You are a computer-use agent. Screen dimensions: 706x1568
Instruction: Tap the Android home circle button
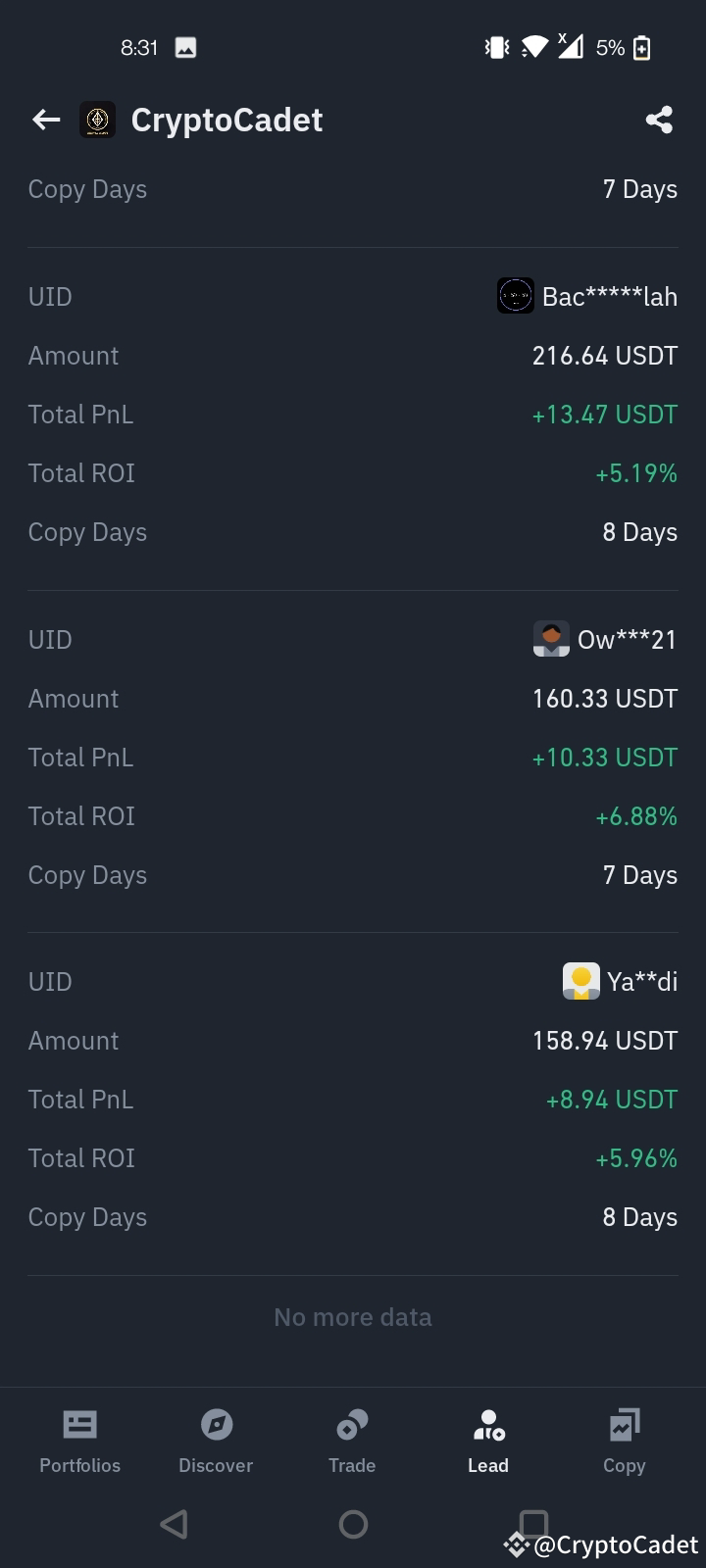[353, 1524]
